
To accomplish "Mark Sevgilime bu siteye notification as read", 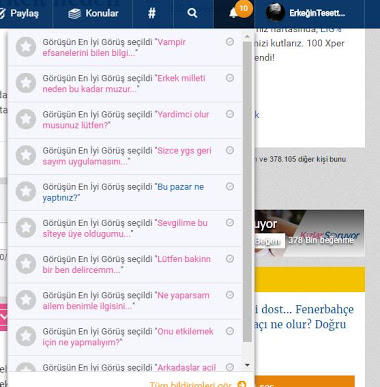I will [230, 223].
